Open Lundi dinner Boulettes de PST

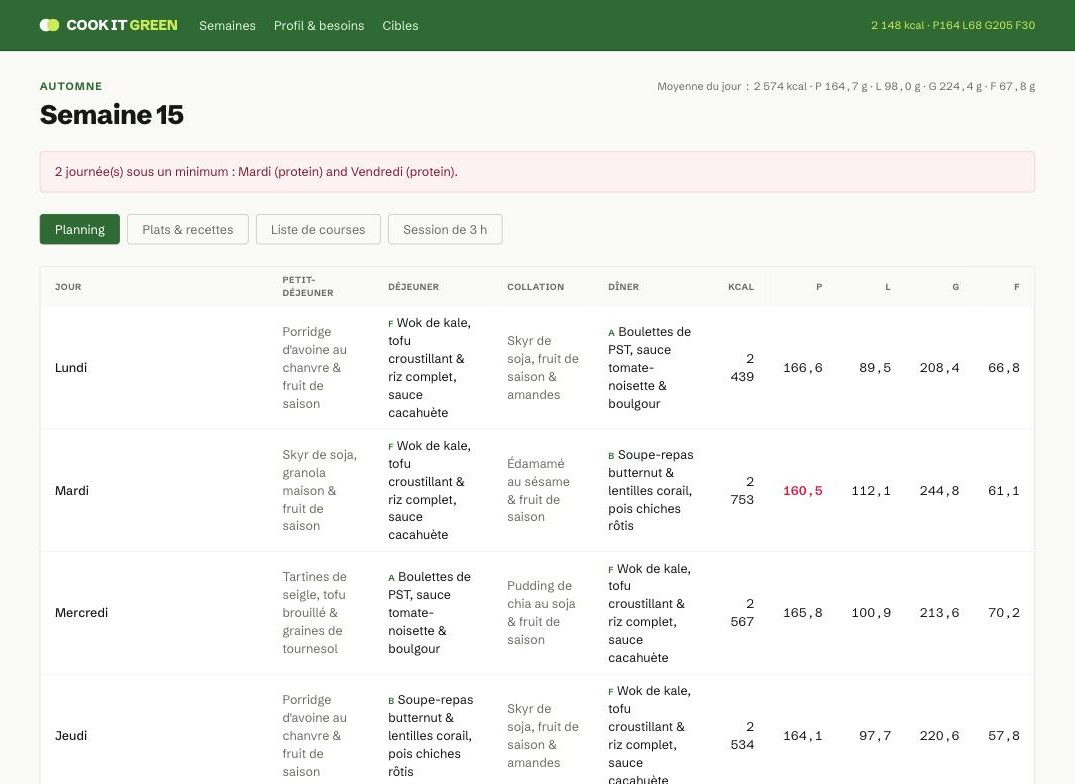650,367
